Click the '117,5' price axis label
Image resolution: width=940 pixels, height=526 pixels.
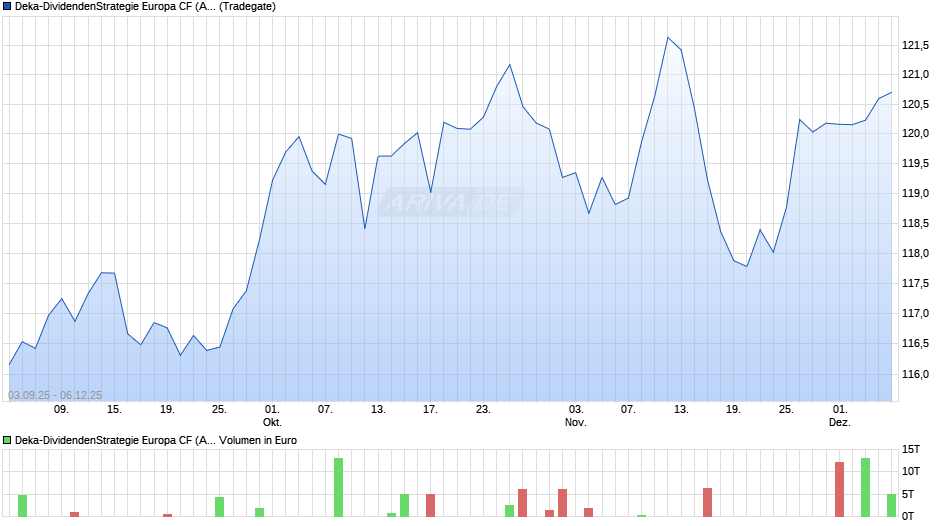(x=915, y=283)
